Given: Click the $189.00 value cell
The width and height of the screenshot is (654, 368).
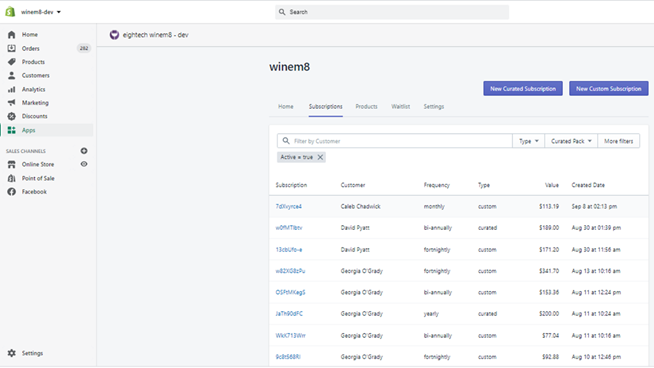Looking at the screenshot, I should coord(549,228).
